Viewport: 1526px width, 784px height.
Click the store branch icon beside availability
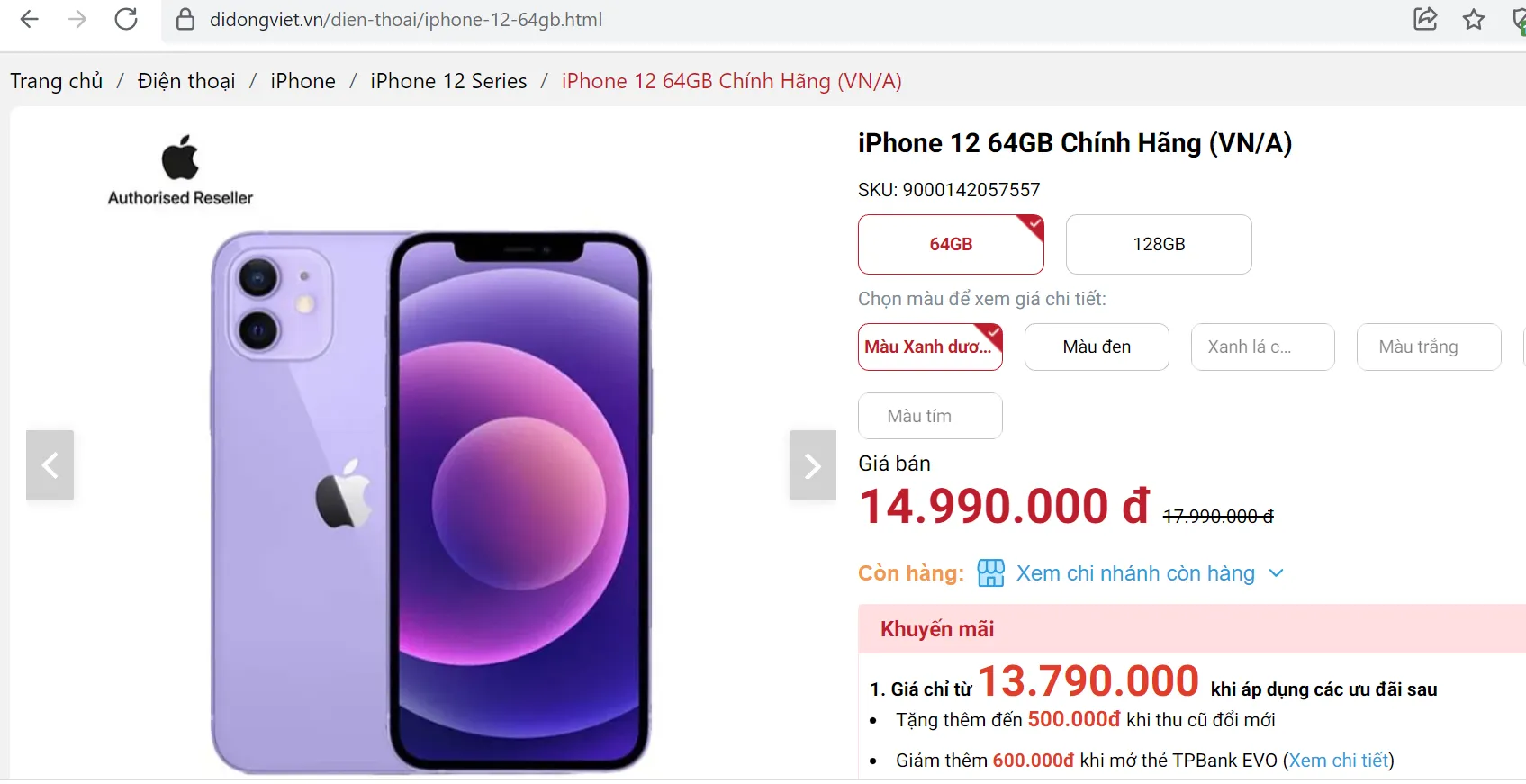(x=989, y=572)
